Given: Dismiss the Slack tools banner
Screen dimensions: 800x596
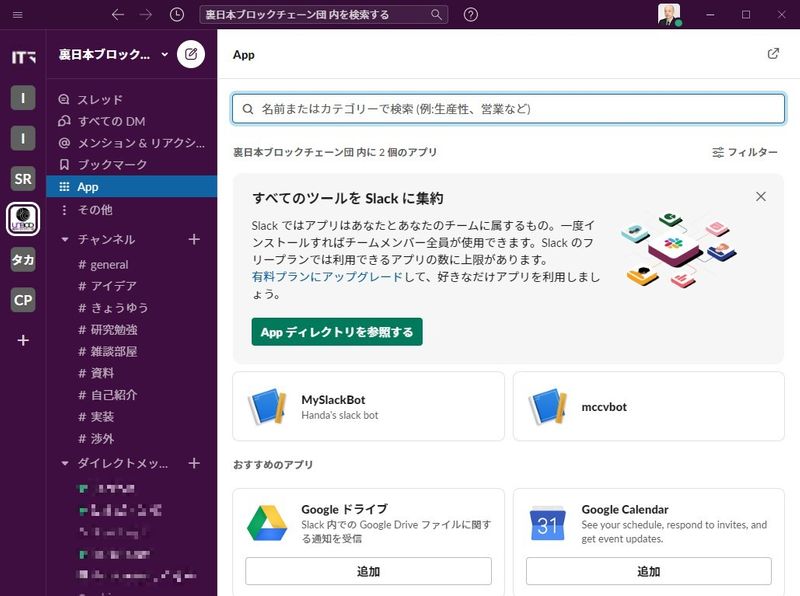Looking at the screenshot, I should (761, 197).
